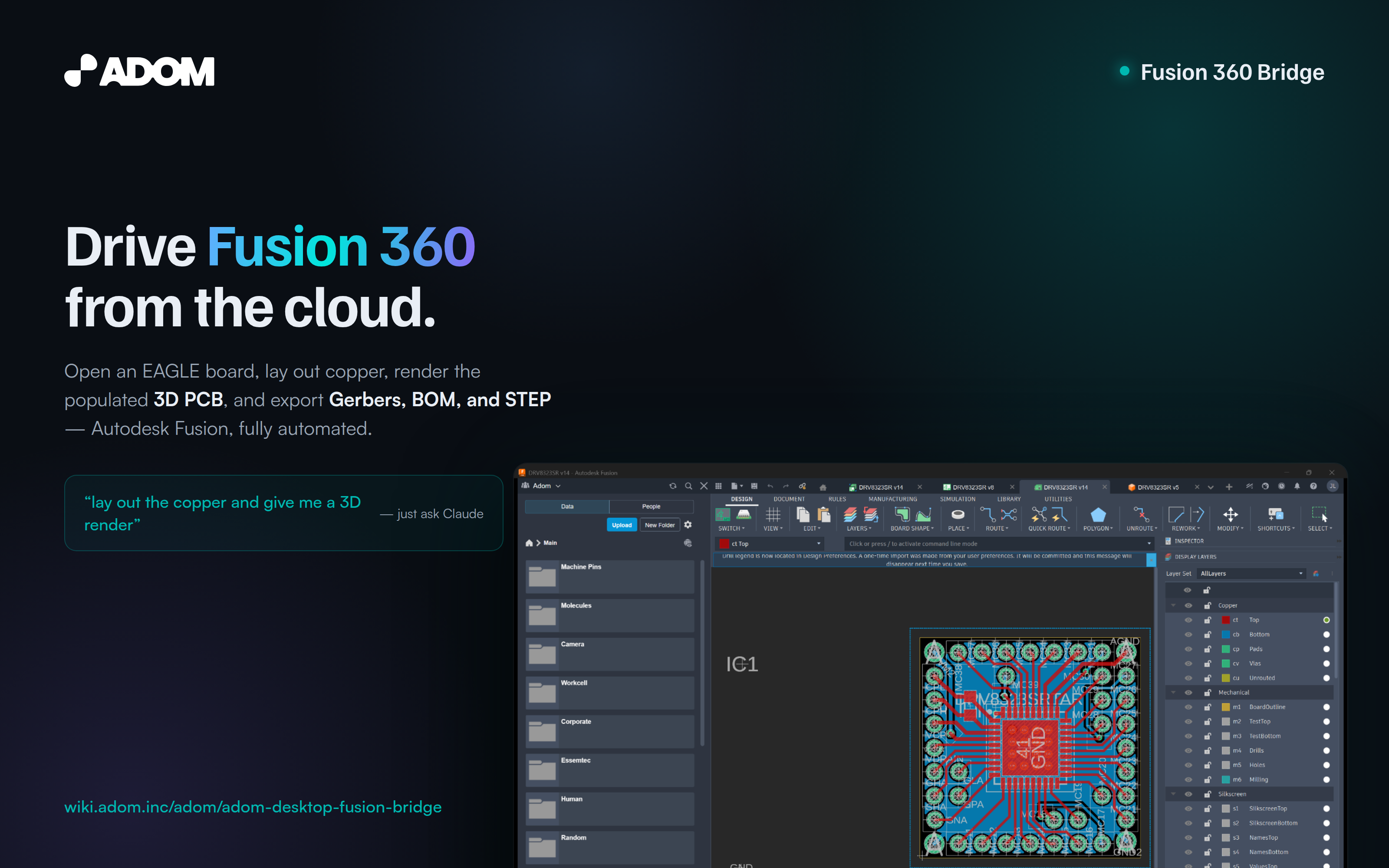Click the Copy icon above EDIT
Viewport: 1389px width, 868px height.
coord(803,514)
